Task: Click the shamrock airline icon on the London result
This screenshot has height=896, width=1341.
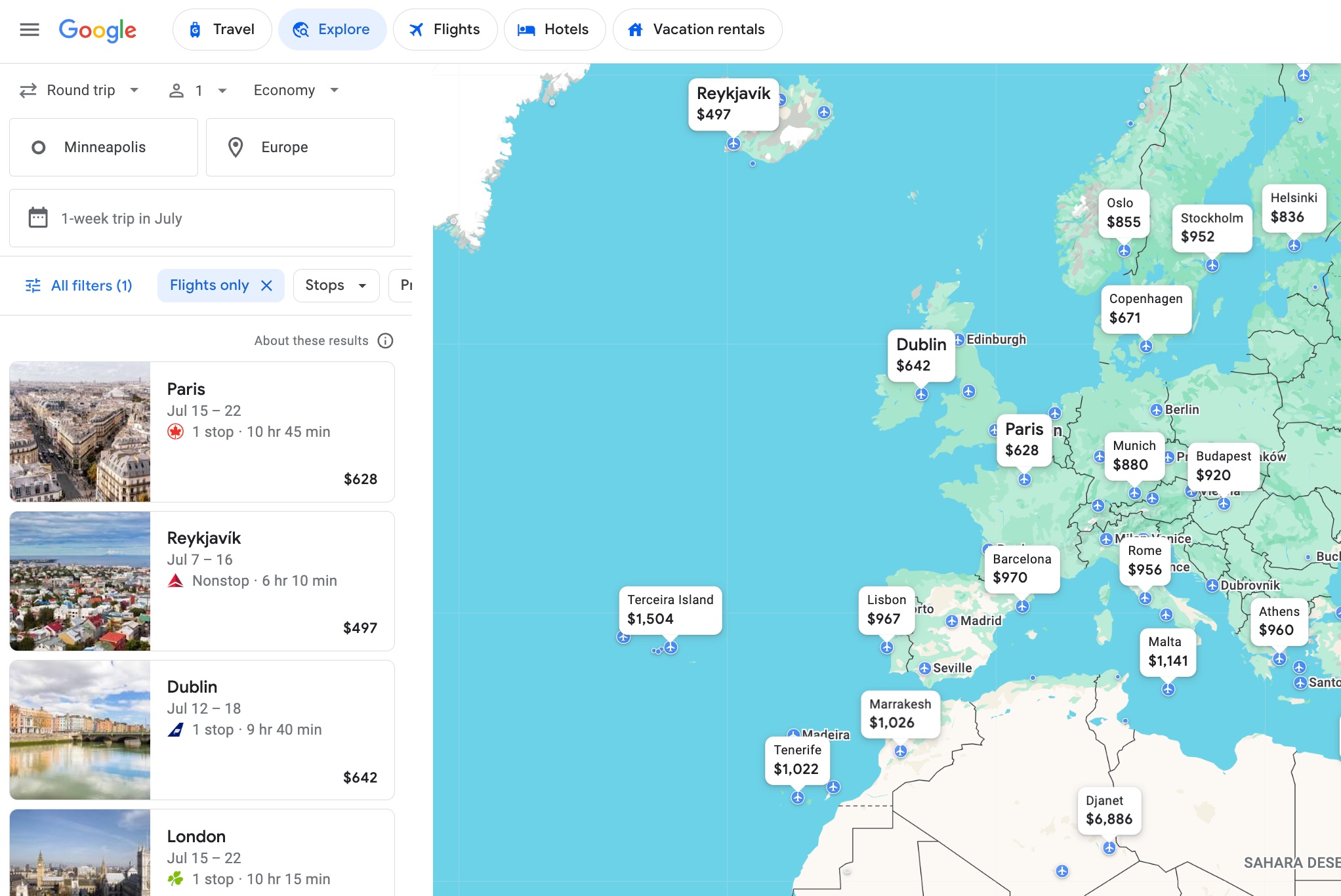Action: 176,878
